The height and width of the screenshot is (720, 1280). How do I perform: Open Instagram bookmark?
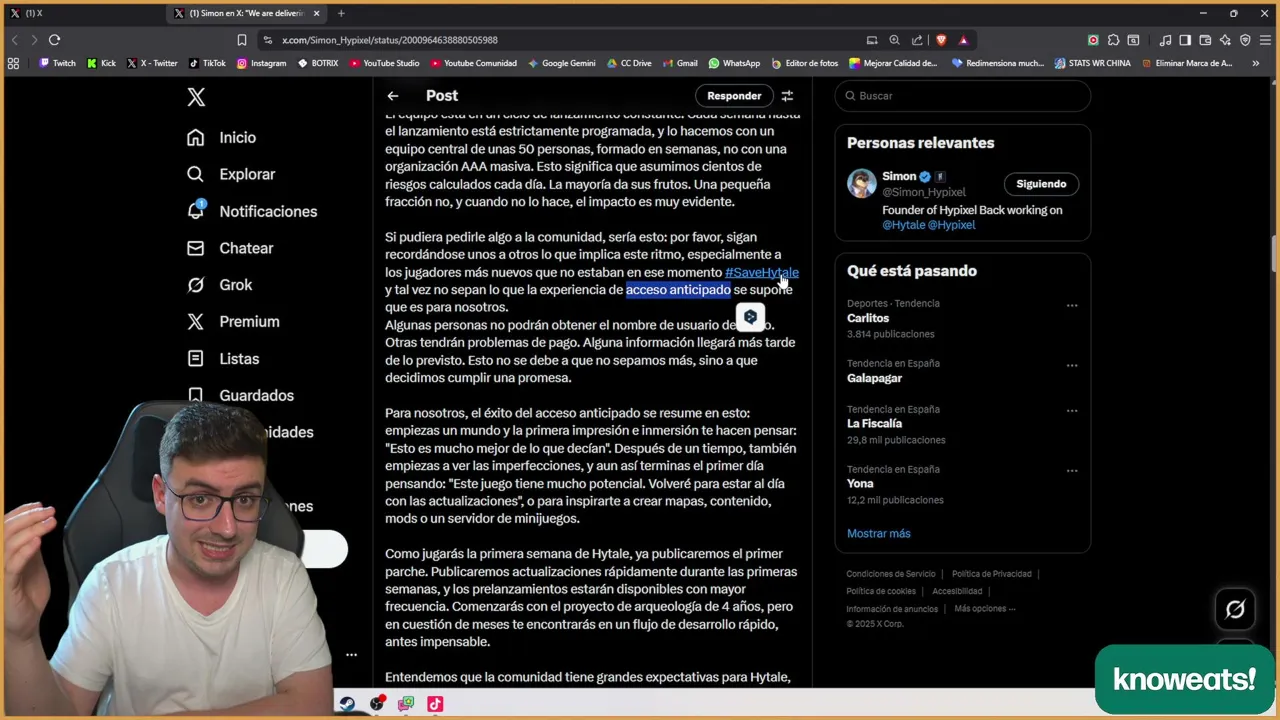(261, 63)
